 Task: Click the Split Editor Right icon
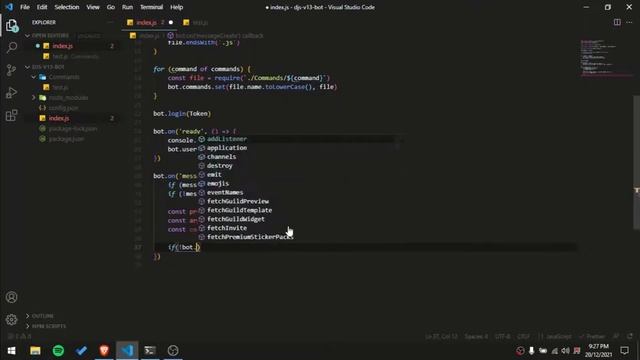click(617, 22)
